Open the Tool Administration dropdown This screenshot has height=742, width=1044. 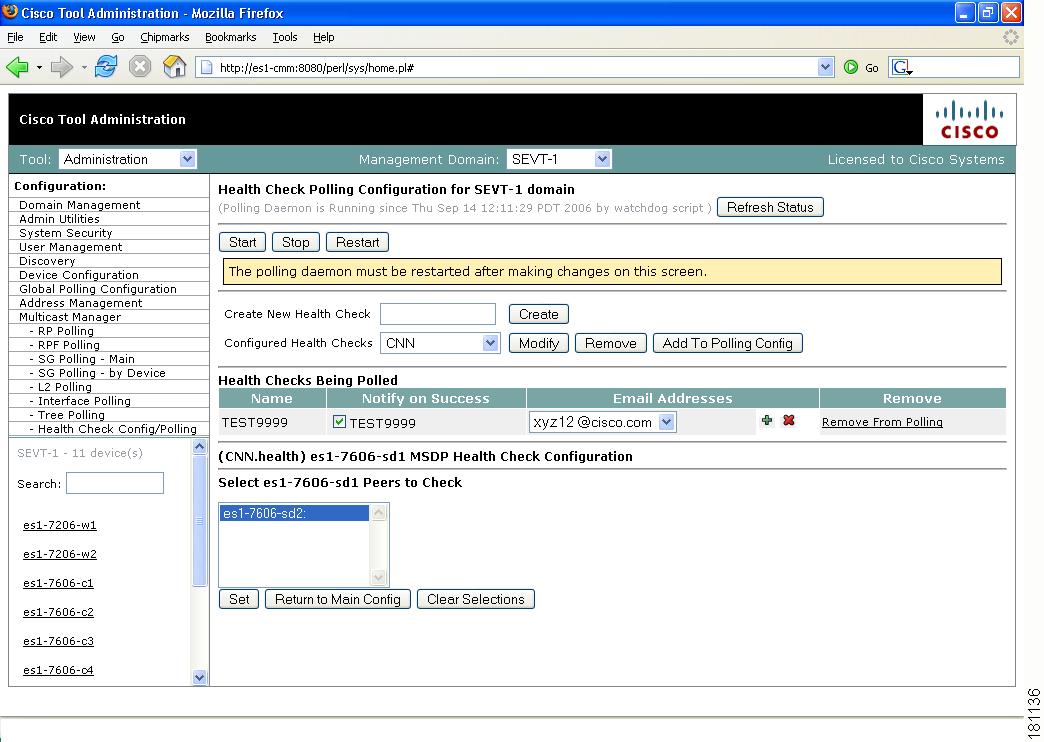coord(127,159)
